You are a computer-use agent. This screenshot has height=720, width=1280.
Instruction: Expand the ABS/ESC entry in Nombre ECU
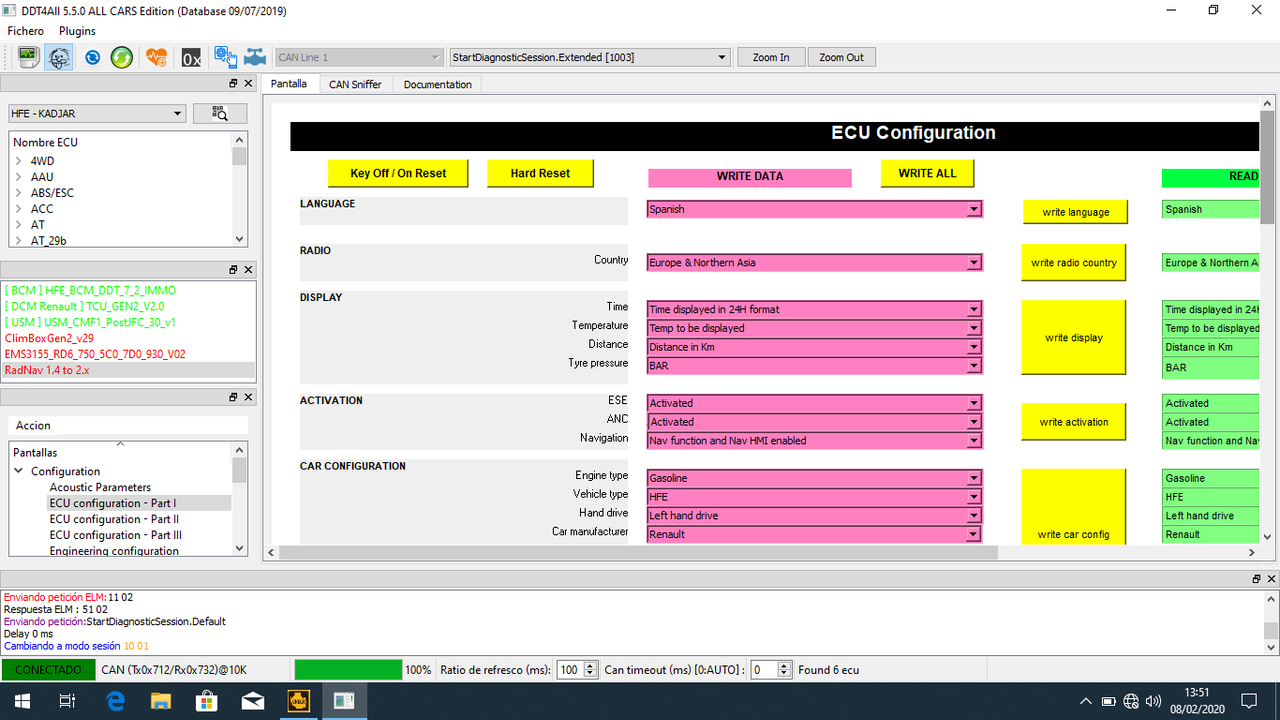point(18,193)
